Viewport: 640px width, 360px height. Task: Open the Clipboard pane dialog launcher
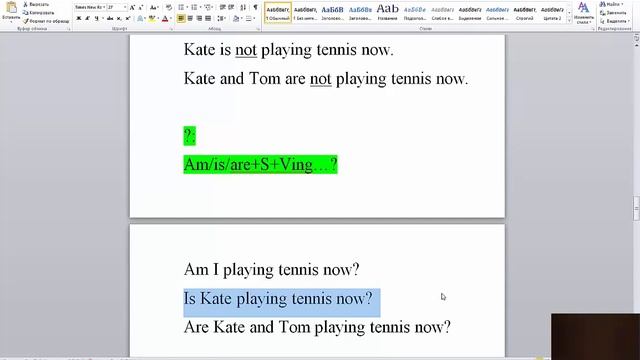(69, 29)
